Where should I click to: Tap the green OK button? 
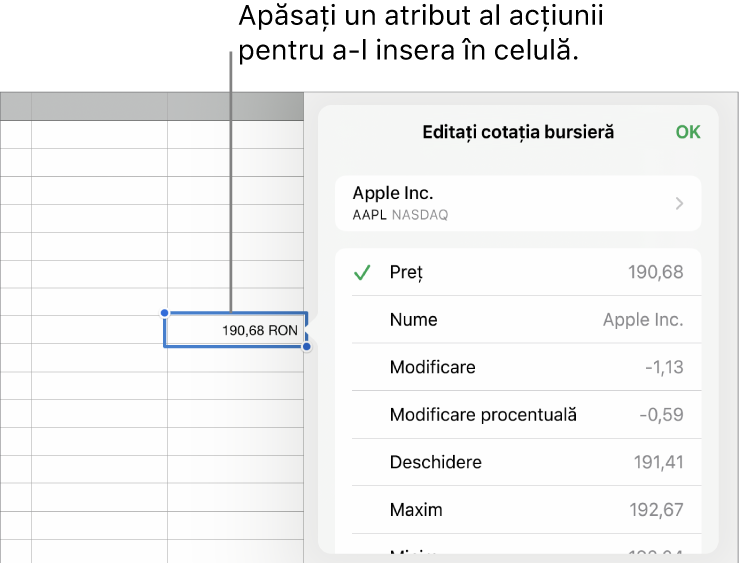click(688, 132)
